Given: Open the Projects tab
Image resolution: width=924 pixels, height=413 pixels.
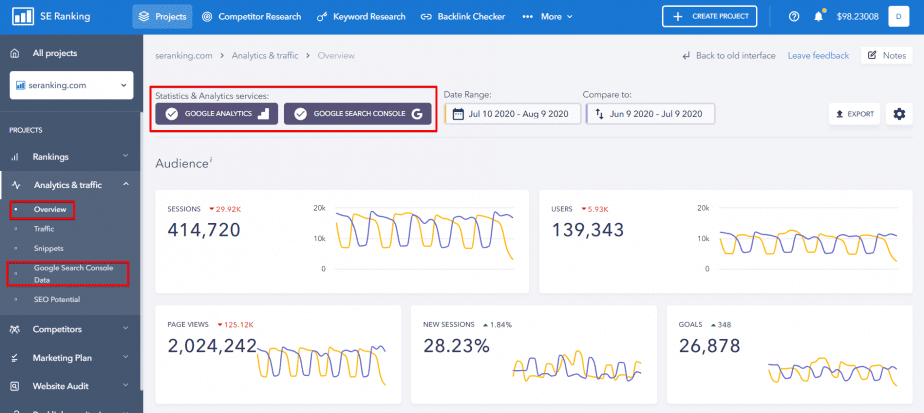Looking at the screenshot, I should point(162,16).
